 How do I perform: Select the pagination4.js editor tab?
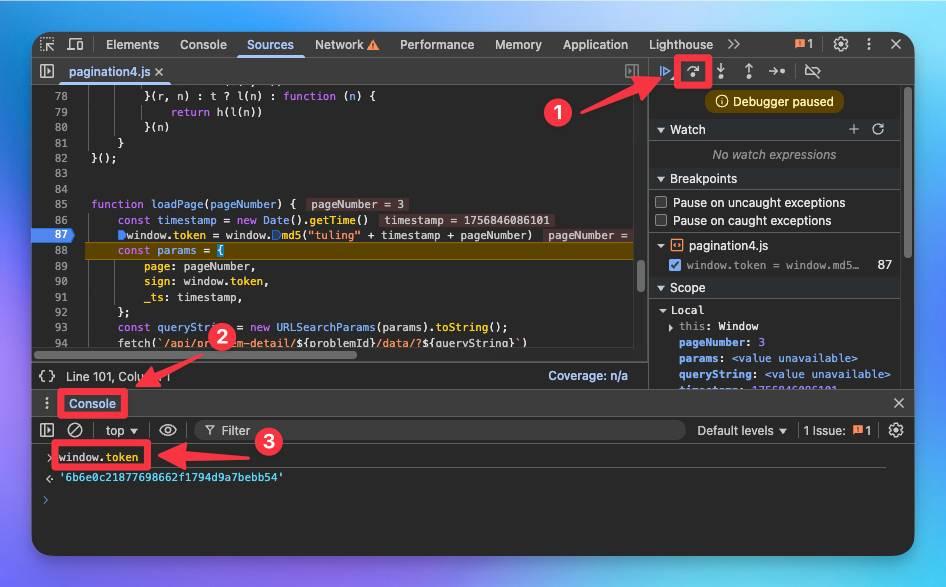point(109,72)
